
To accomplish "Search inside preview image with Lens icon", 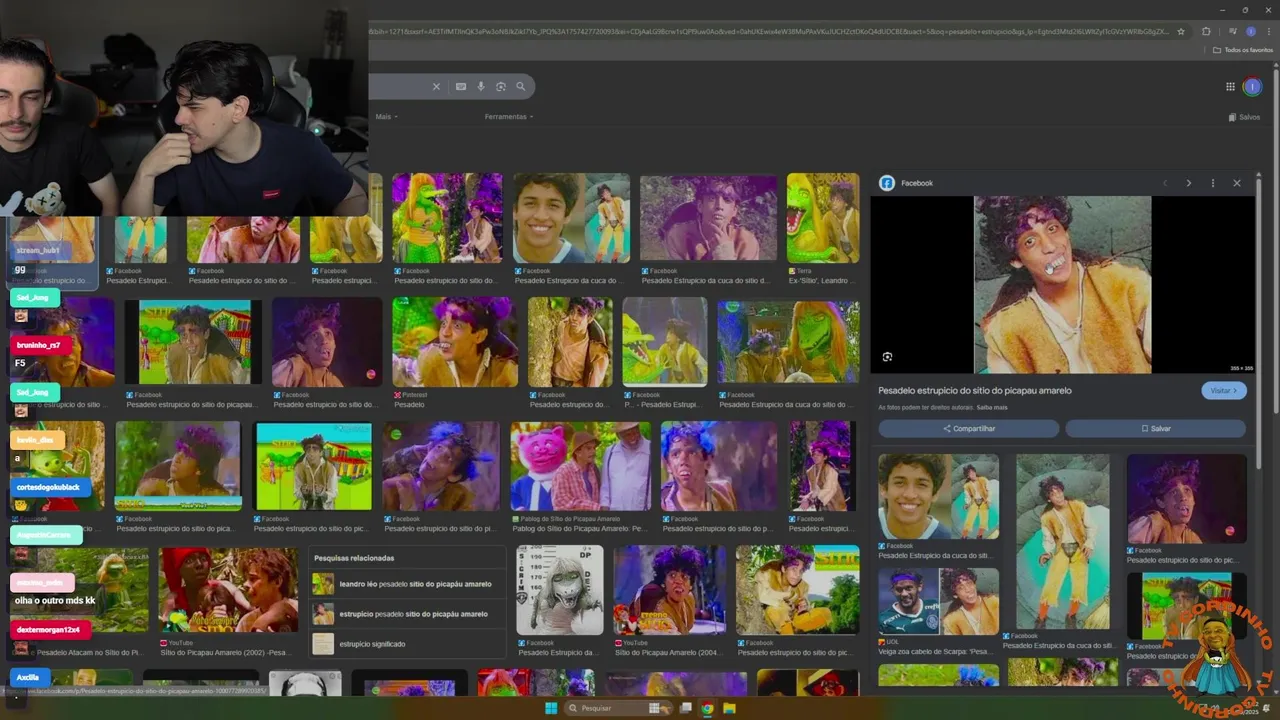I will coord(887,357).
